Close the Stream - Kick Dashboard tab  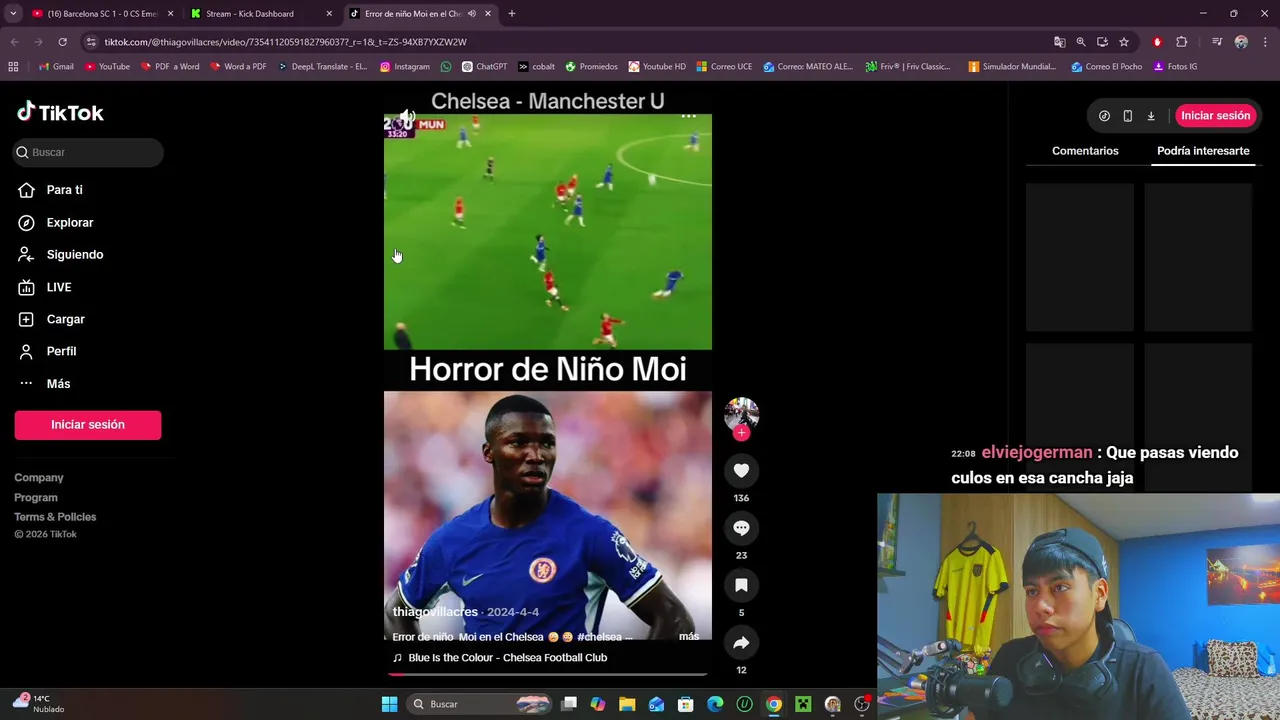329,14
